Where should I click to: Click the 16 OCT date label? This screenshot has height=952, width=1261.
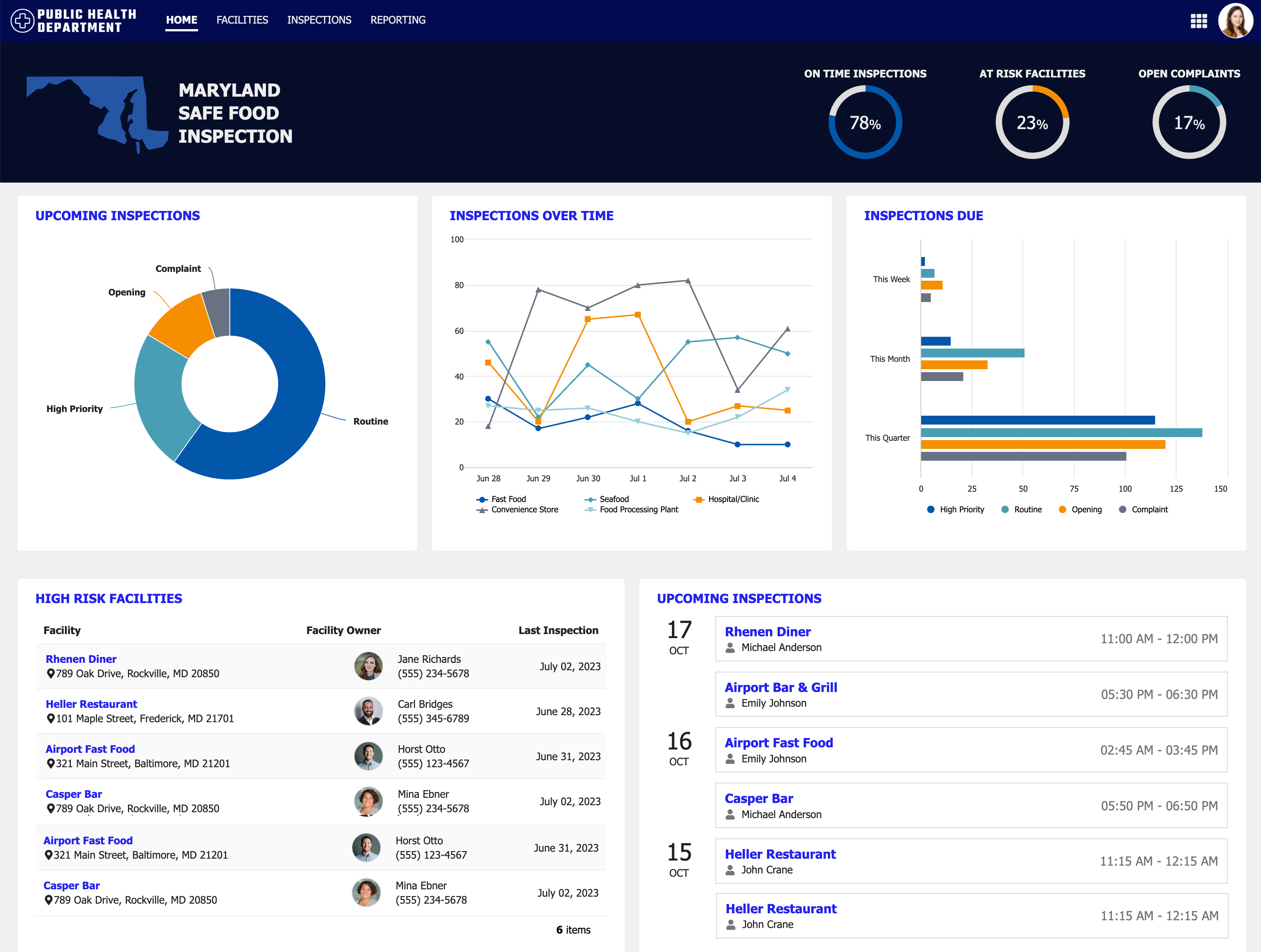680,749
